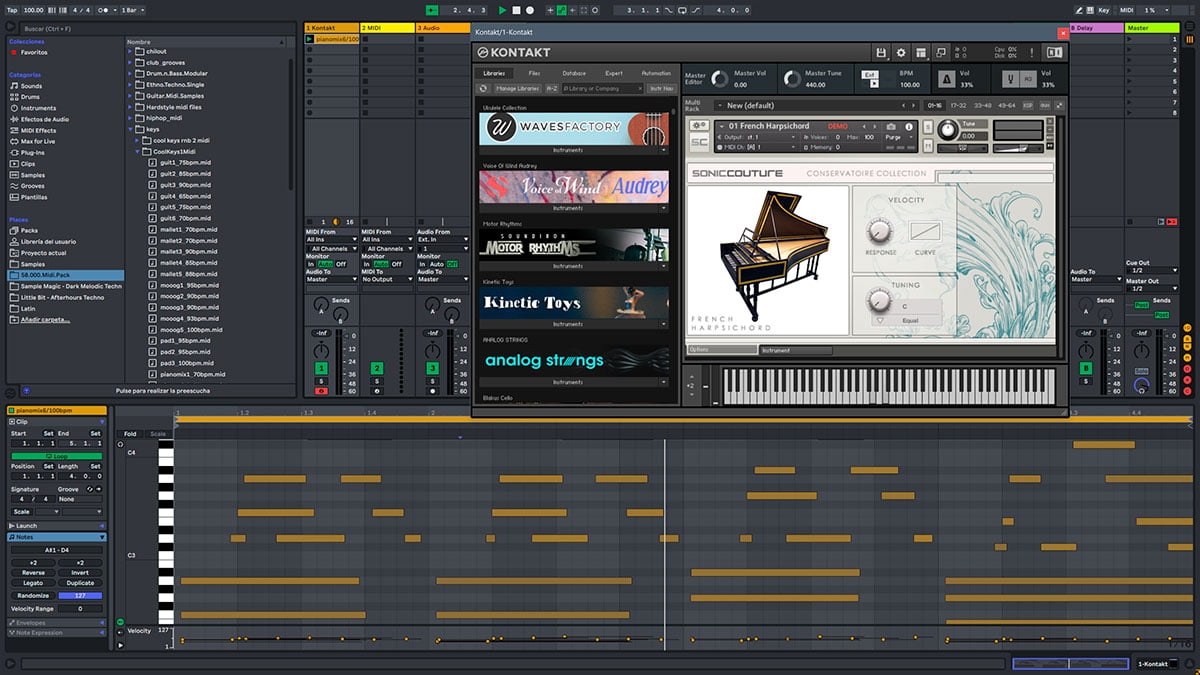Toggle the Automation Arm button in transport
1200x675 pixels.
click(561, 10)
